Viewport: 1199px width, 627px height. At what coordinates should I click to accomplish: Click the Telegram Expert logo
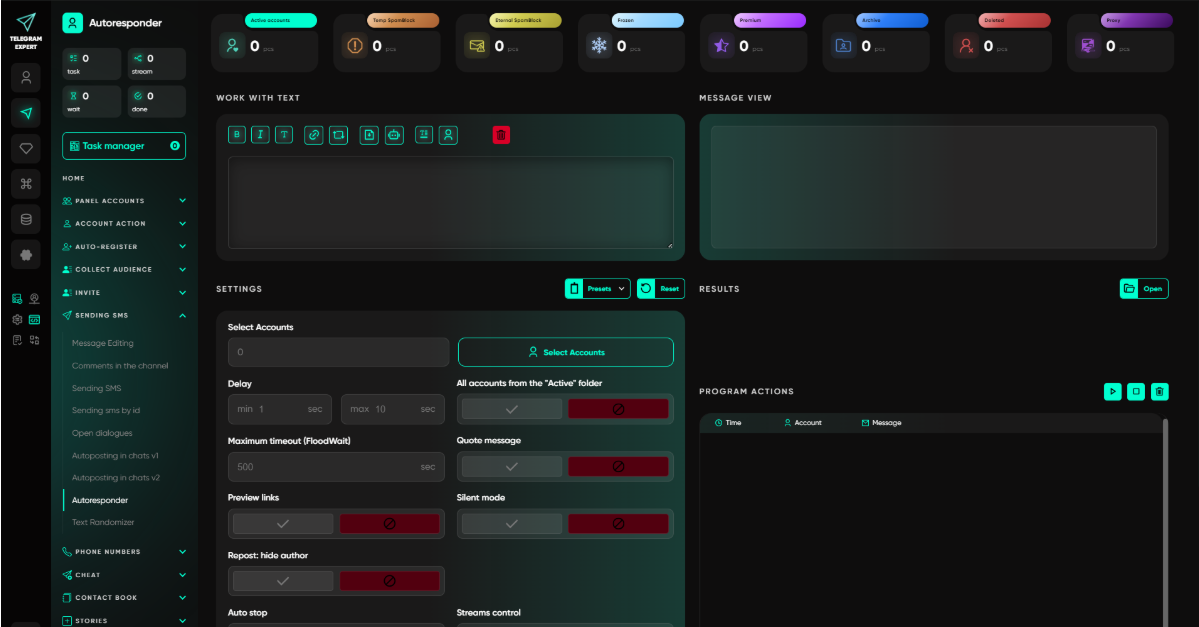tap(26, 31)
